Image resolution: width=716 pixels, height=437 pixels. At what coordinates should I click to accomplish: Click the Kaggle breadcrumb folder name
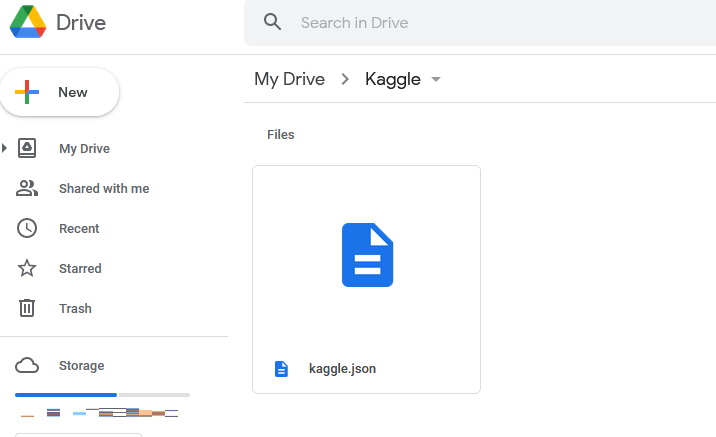point(393,79)
